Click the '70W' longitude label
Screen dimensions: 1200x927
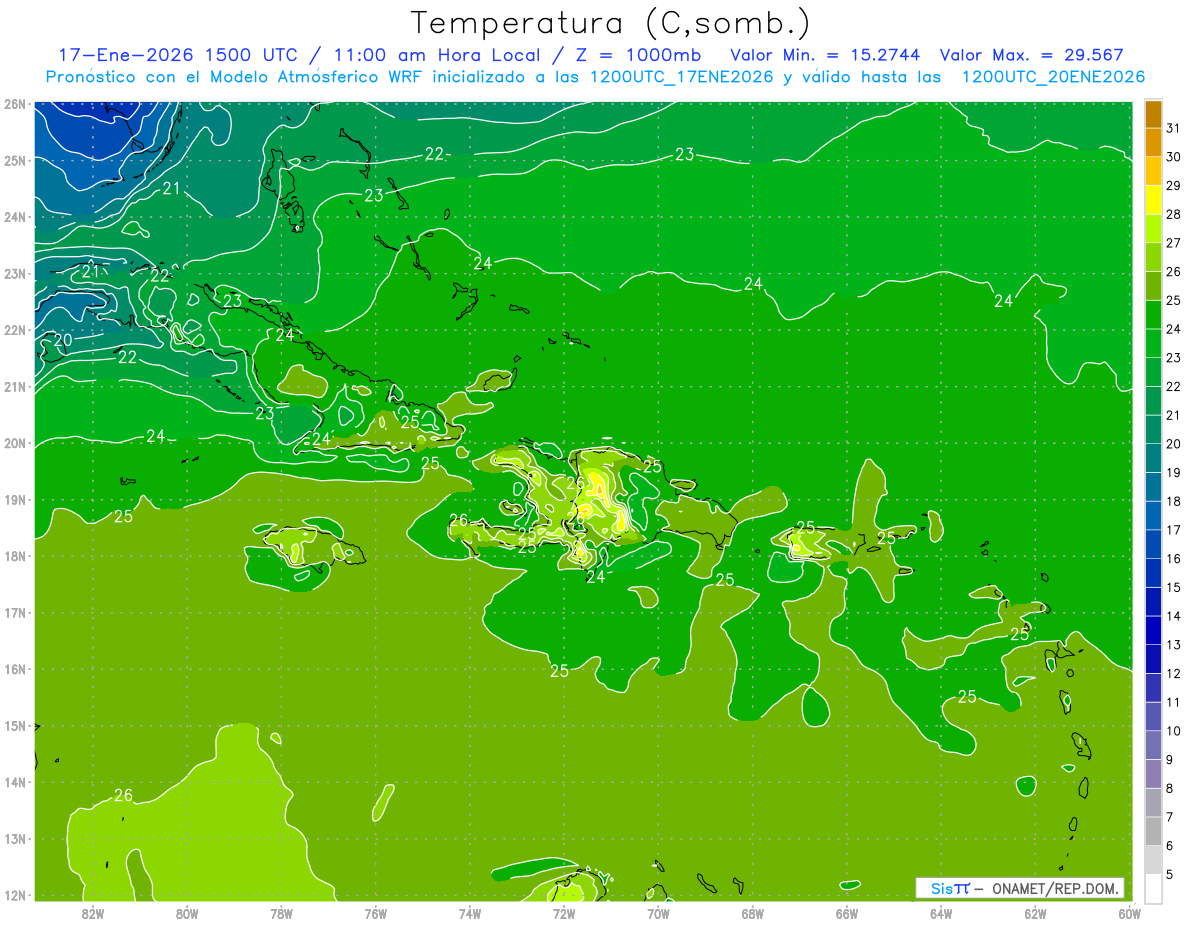[658, 913]
